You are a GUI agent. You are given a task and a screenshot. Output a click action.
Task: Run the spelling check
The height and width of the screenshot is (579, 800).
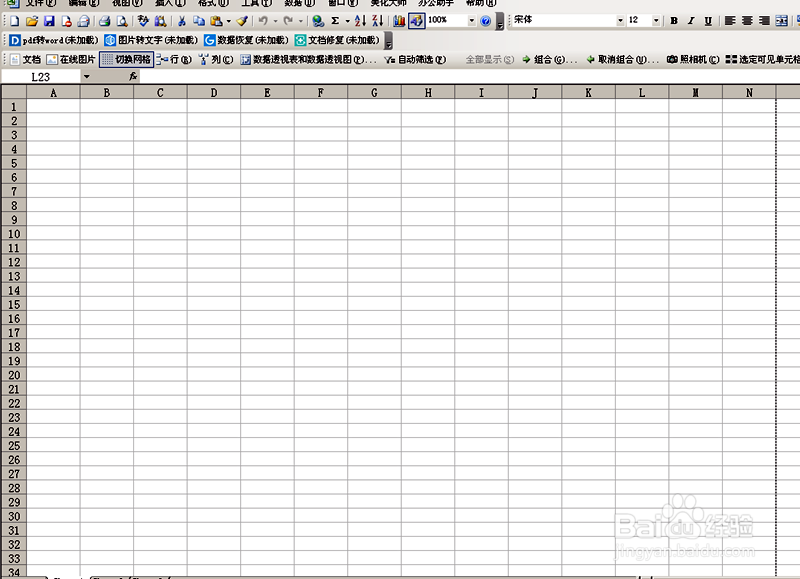143,21
